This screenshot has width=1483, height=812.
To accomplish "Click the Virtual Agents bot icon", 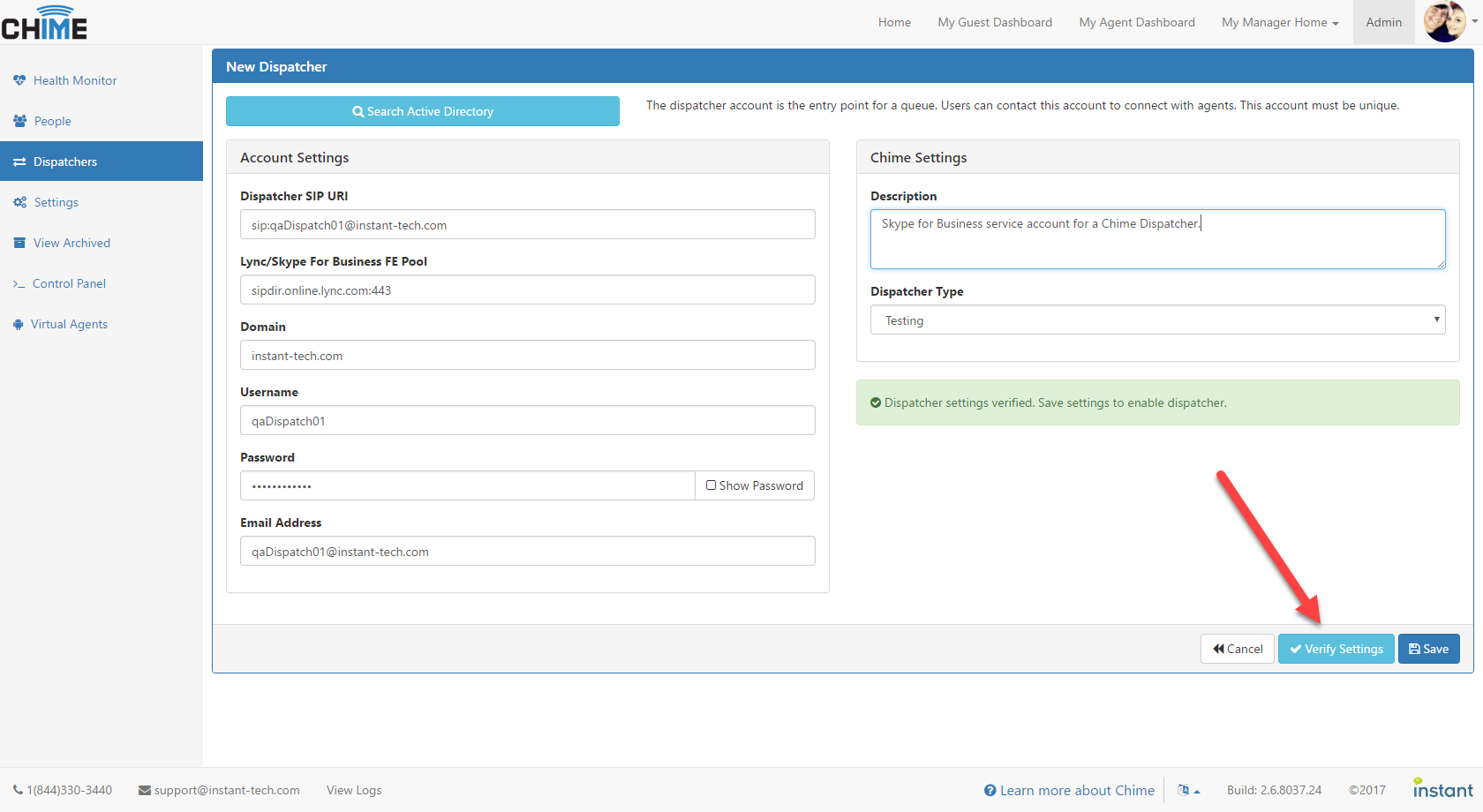I will (x=19, y=324).
